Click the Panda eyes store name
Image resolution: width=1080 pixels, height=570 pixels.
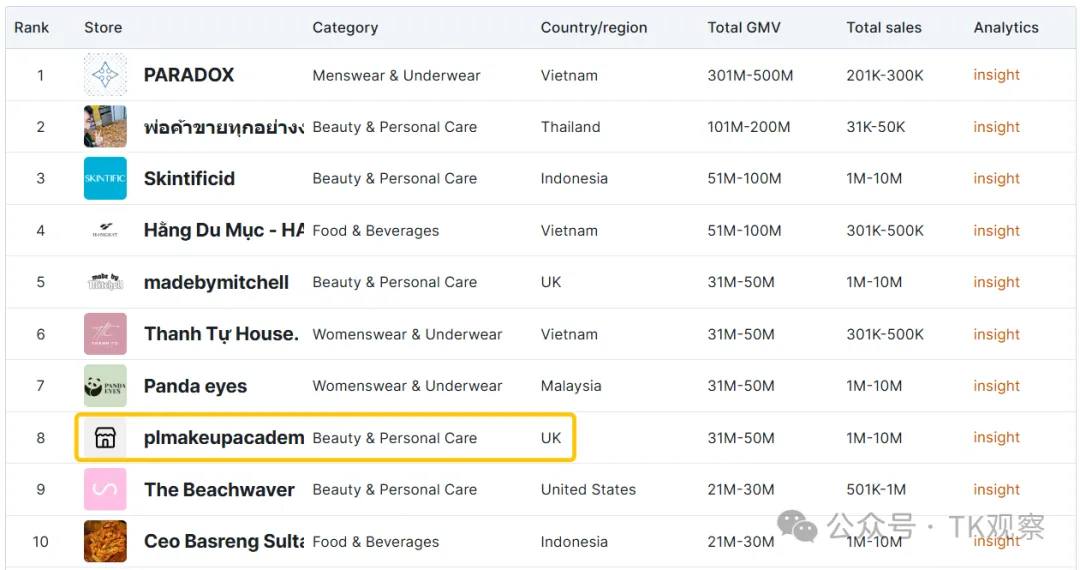point(195,386)
